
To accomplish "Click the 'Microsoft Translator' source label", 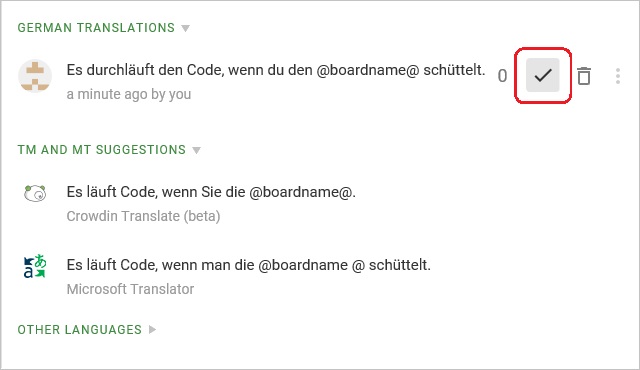I will pos(130,289).
